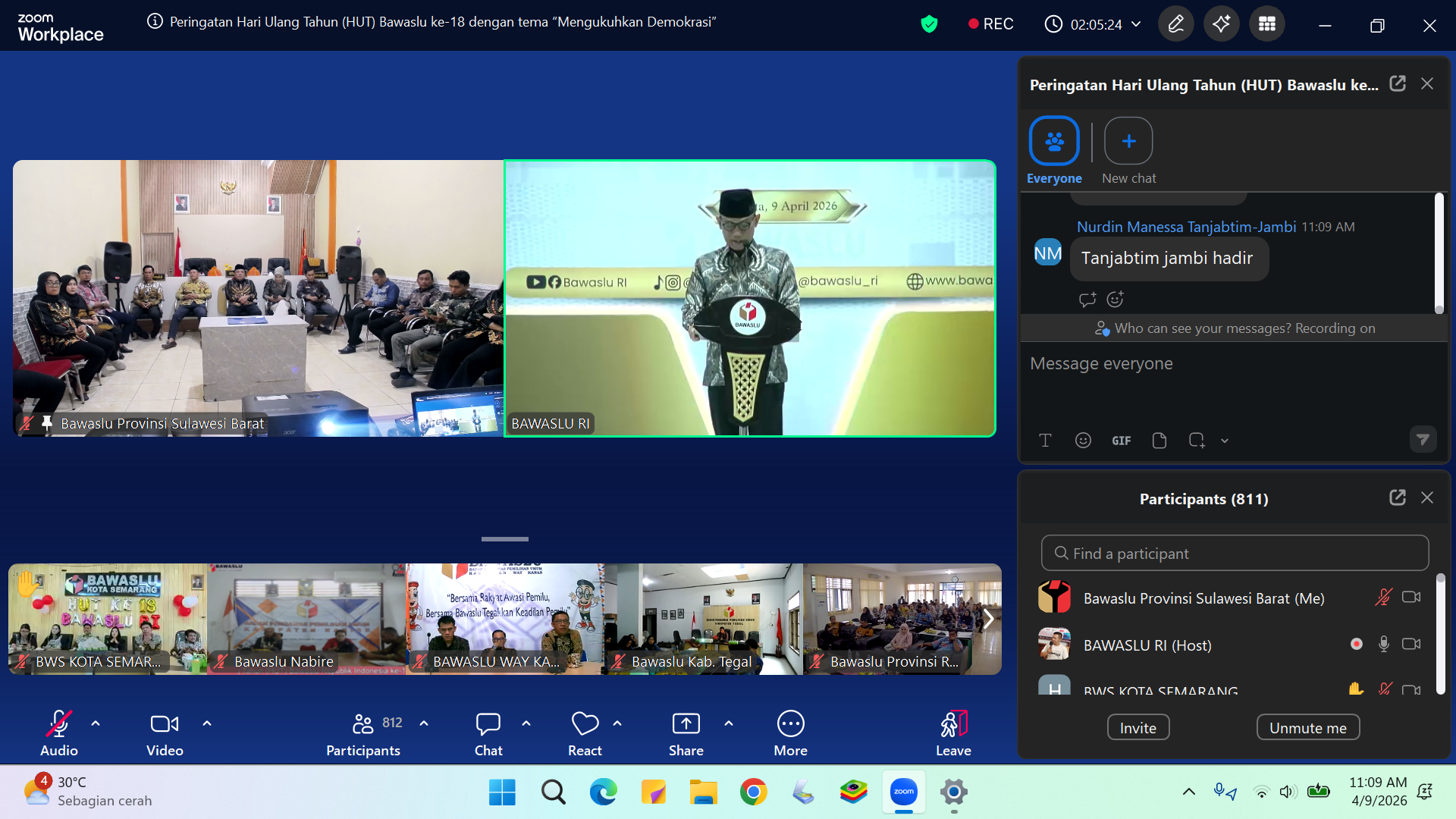This screenshot has width=1456, height=819.
Task: Click the GIF icon in chat
Action: 1121,441
